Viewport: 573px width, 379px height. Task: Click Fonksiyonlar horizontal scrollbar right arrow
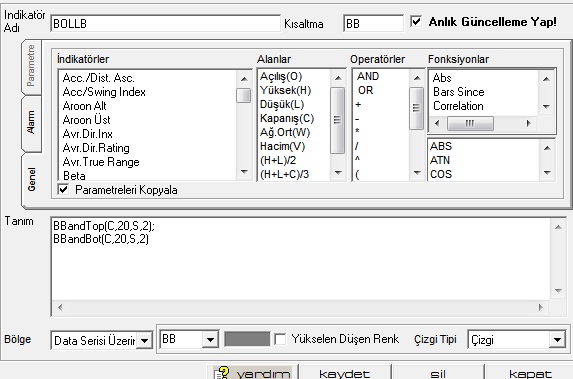click(528, 124)
